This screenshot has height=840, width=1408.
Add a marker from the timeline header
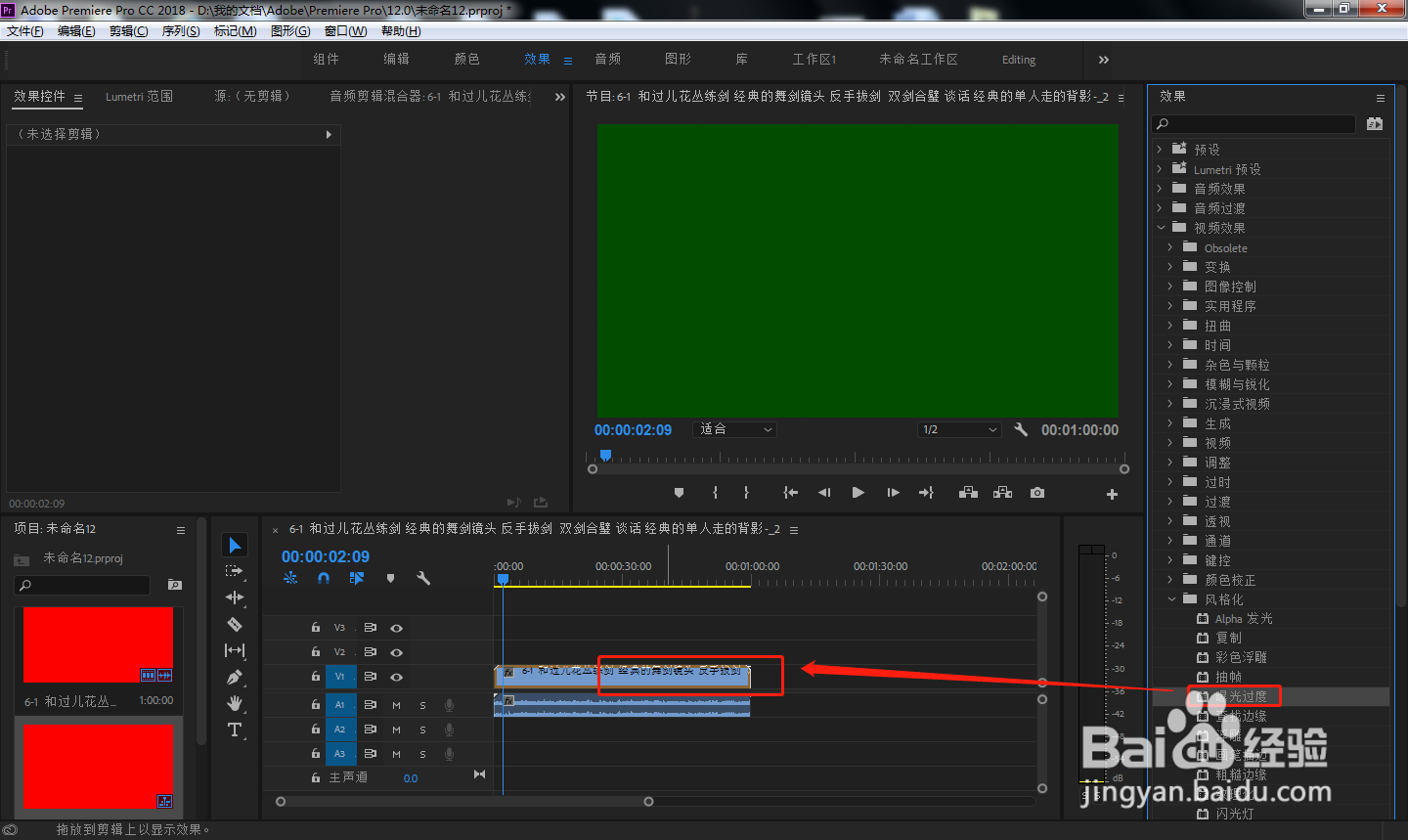click(390, 578)
